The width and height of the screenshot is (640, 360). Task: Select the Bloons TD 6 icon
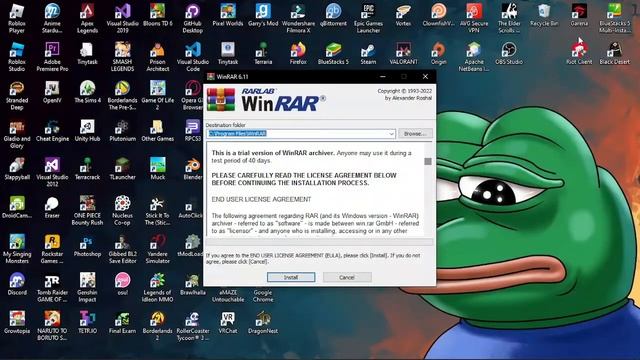point(158,15)
